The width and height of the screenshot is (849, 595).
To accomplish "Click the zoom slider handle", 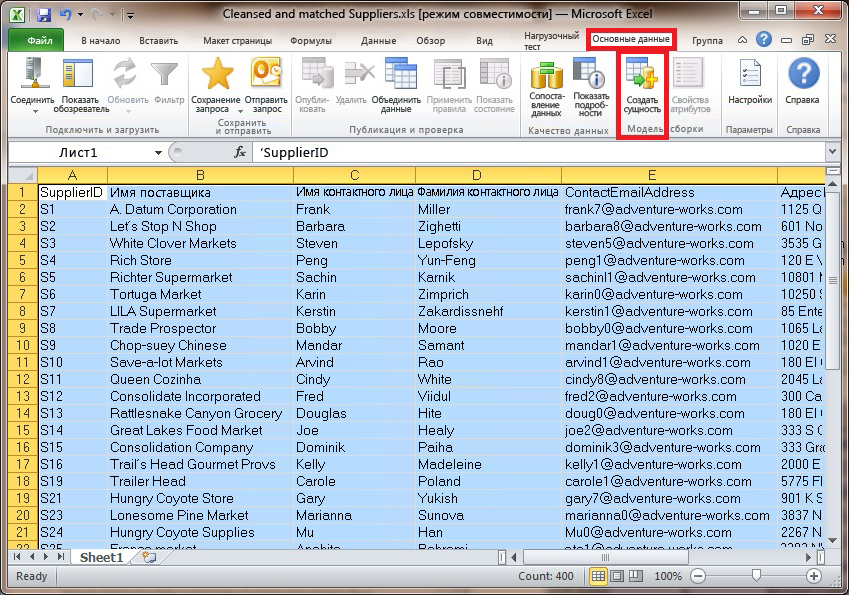I will point(756,576).
